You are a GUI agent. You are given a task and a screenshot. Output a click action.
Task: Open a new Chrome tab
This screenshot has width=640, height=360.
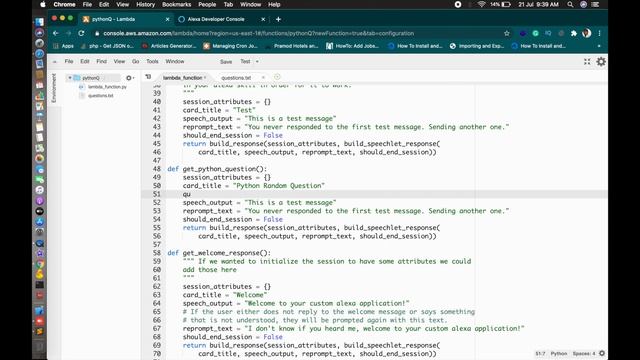[278, 19]
